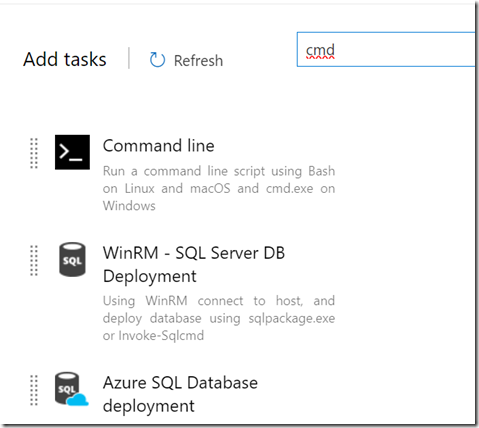Click the Command line task description text
The height and width of the screenshot is (428, 479).
pyautogui.click(x=219, y=188)
